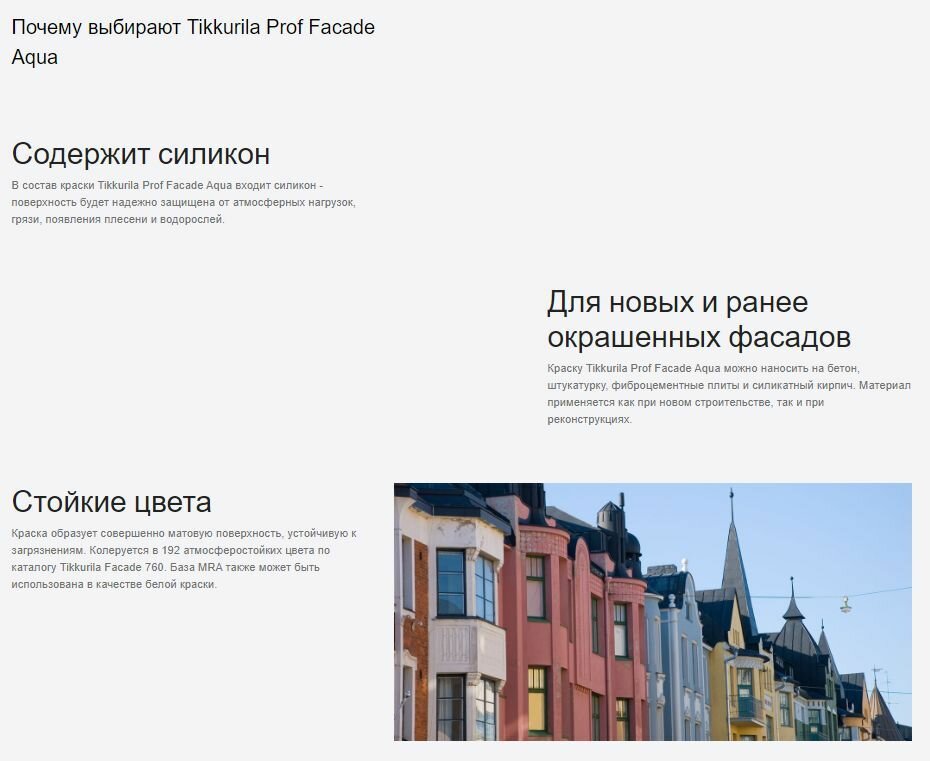Click the "Содержит силикон" heading
This screenshot has height=761, width=930.
point(141,154)
